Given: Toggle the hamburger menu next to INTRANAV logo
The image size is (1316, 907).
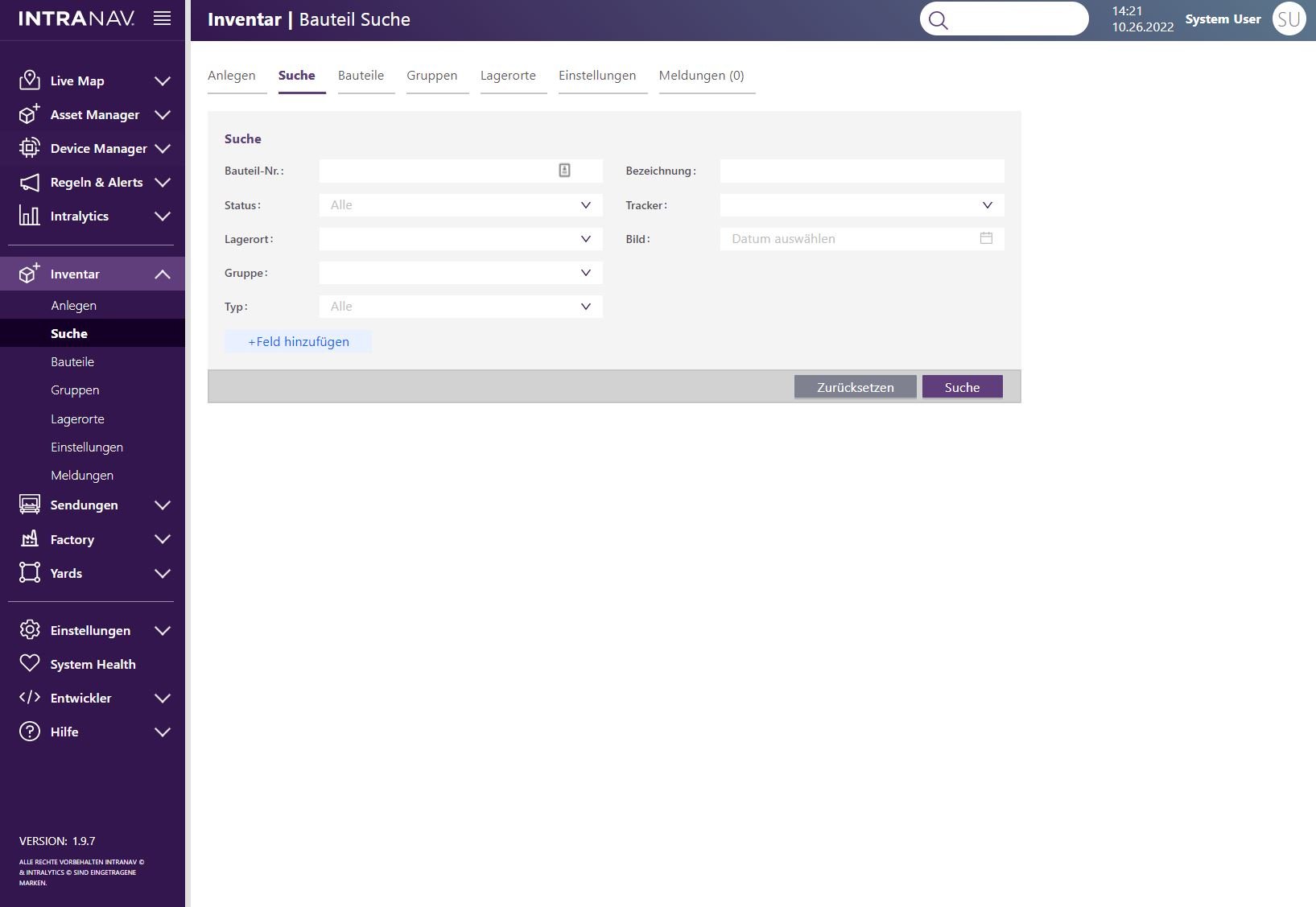Looking at the screenshot, I should pyautogui.click(x=163, y=19).
